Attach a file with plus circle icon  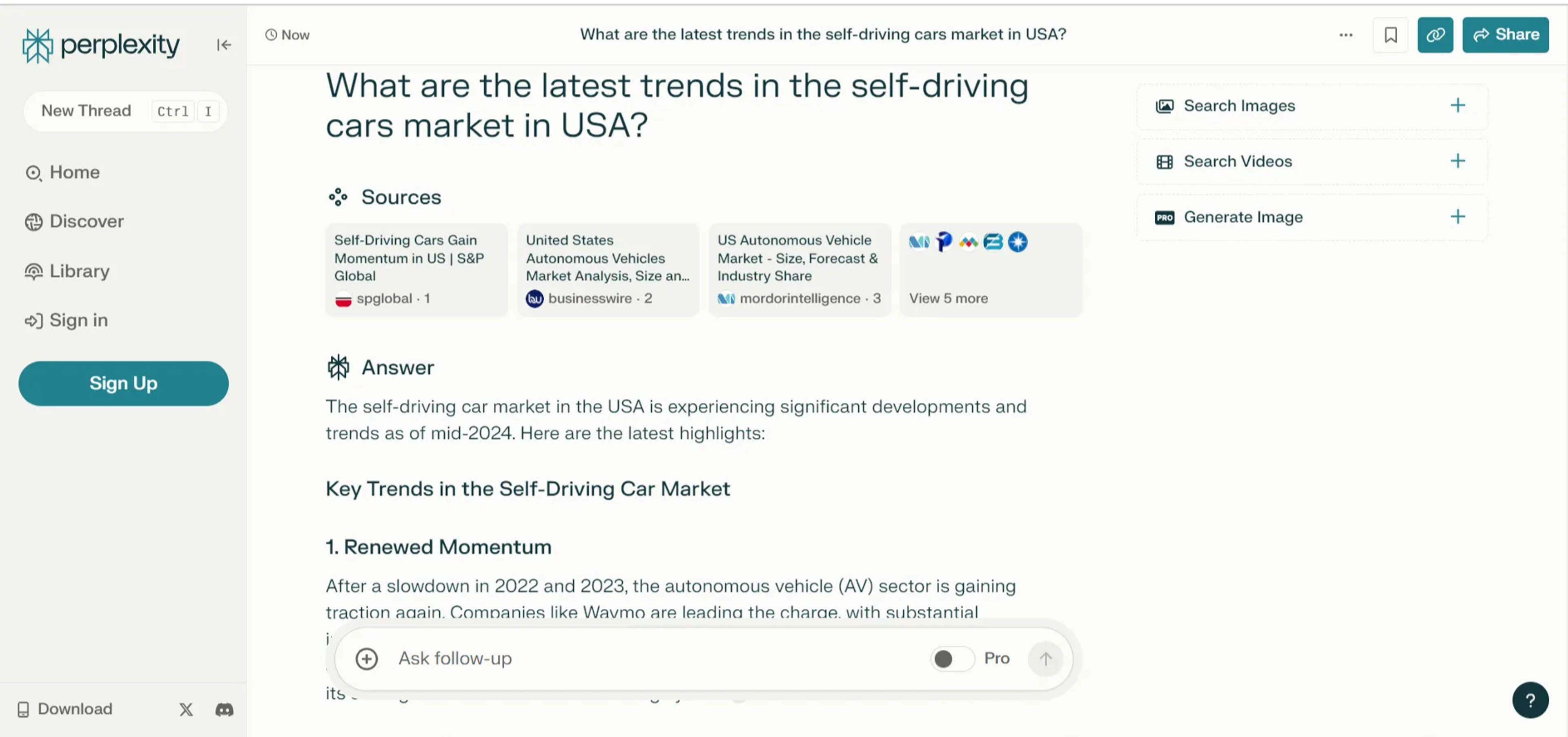coord(366,659)
